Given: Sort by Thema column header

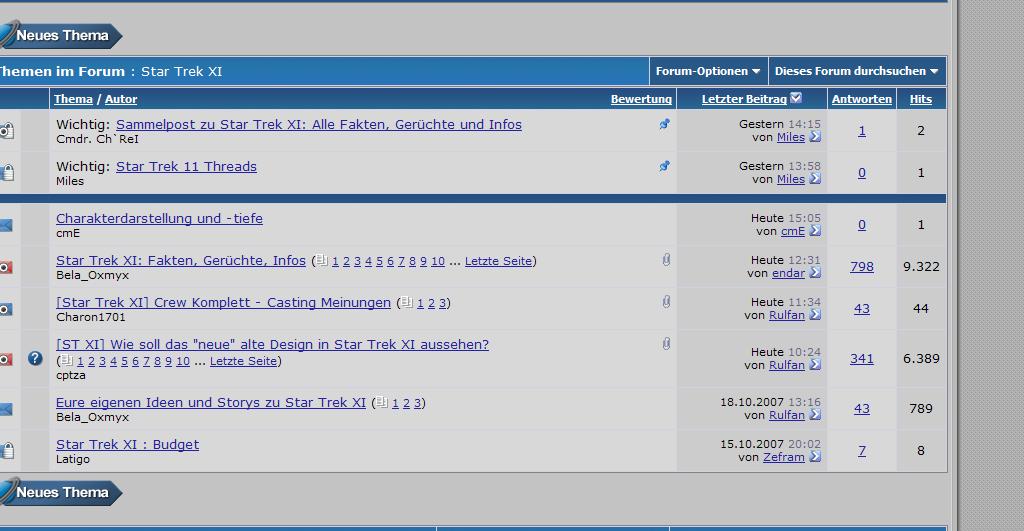Looking at the screenshot, I should pyautogui.click(x=73, y=99).
